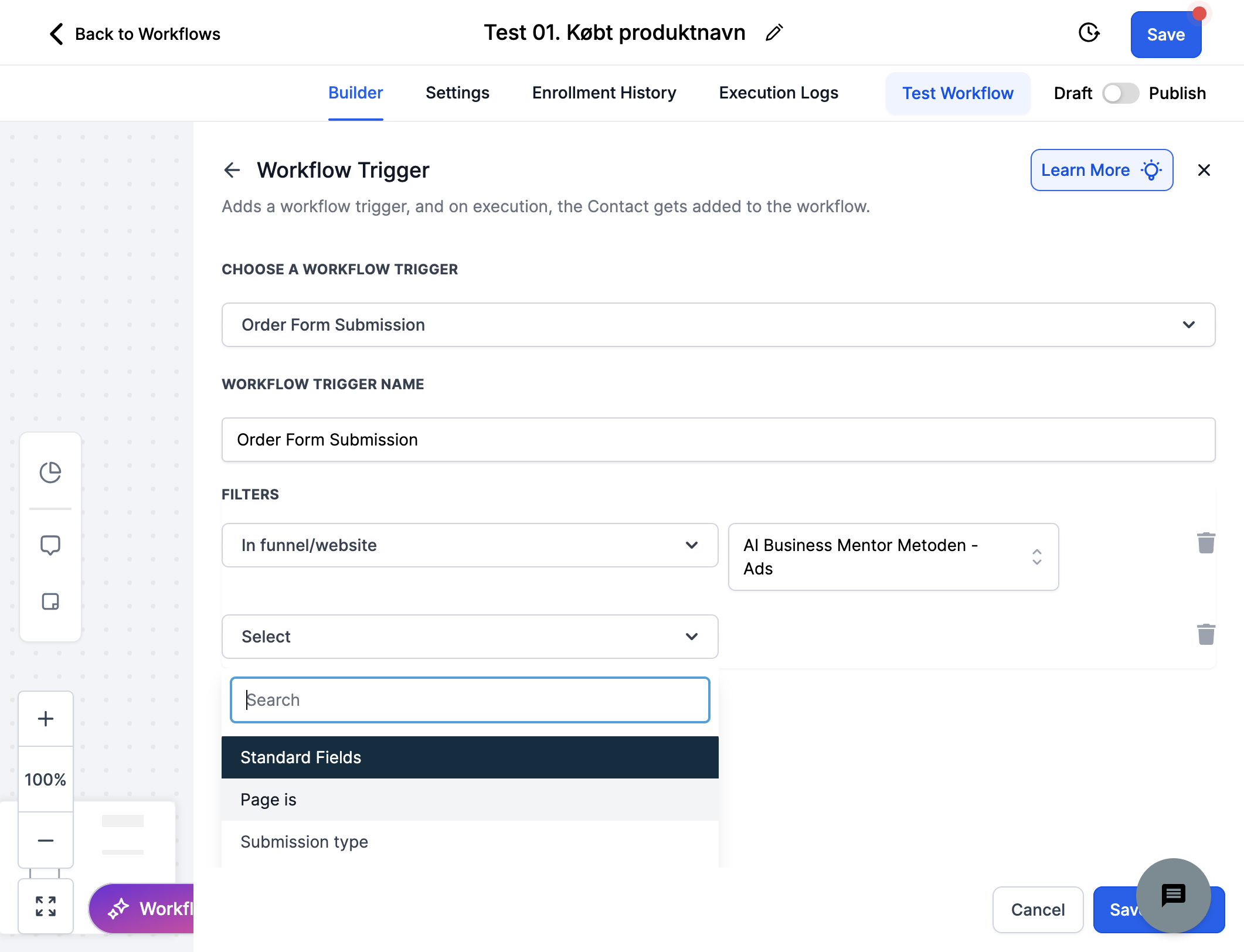
Task: Delete the empty Select filter row
Action: pos(1206,634)
